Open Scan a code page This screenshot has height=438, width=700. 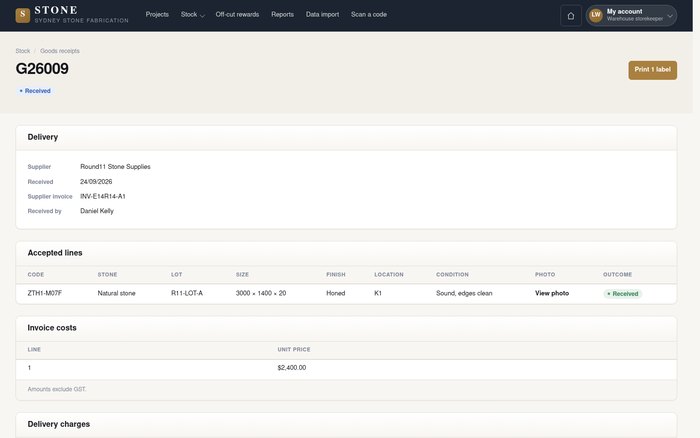tap(369, 15)
